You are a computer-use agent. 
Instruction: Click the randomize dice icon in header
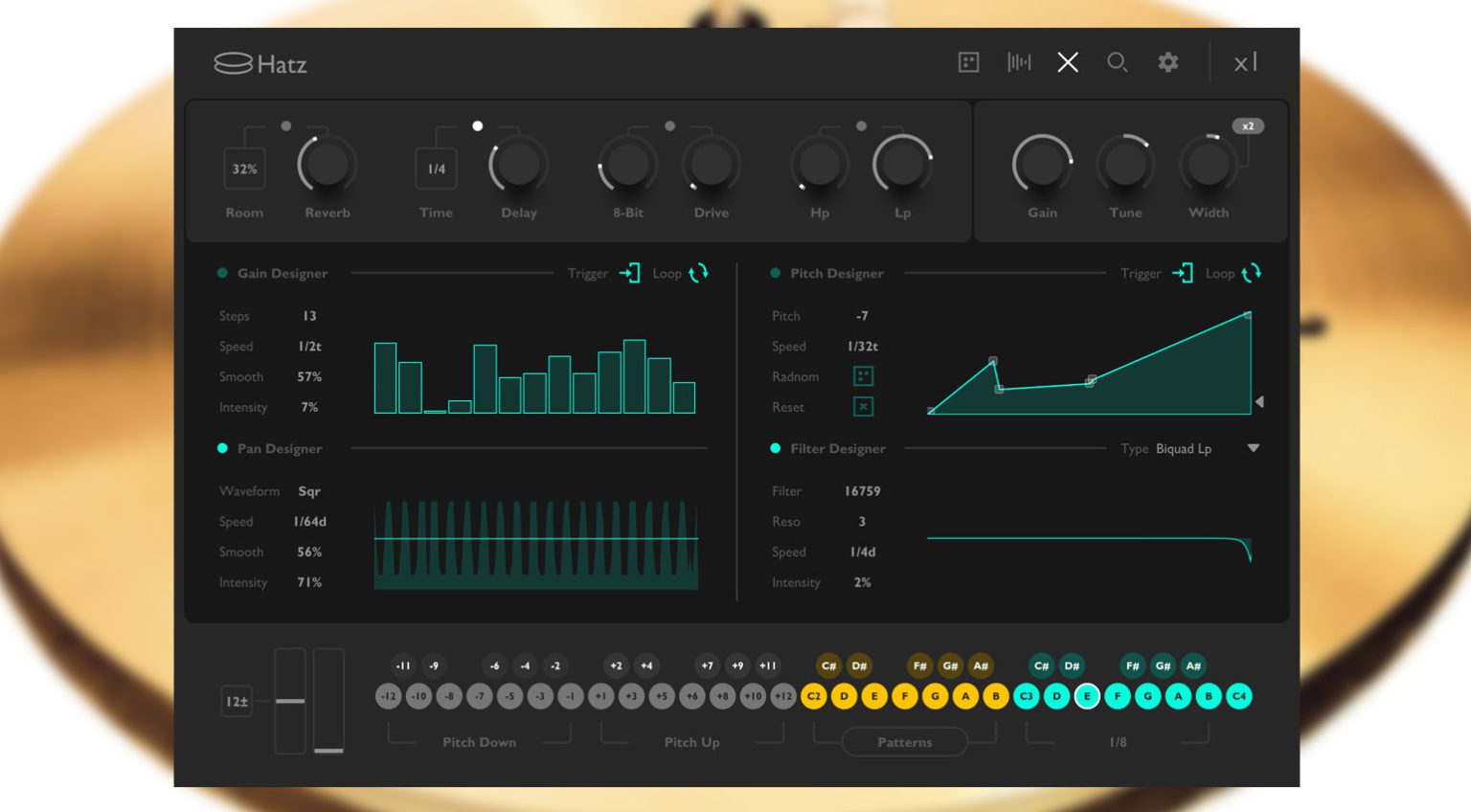[x=968, y=62]
